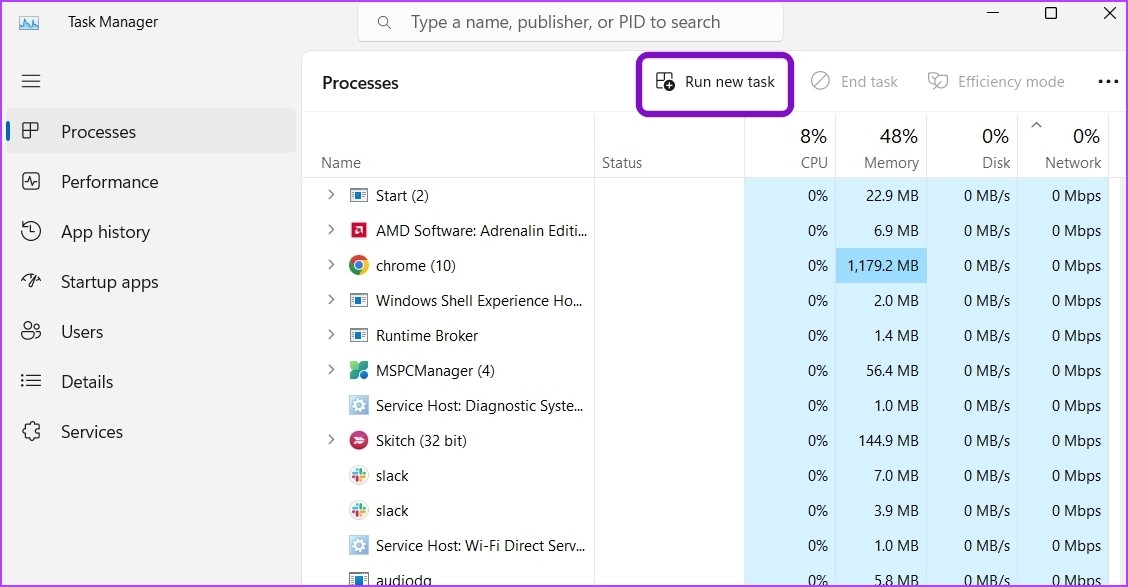The width and height of the screenshot is (1128, 587).
Task: Open the hamburger navigation menu
Action: pyautogui.click(x=31, y=81)
